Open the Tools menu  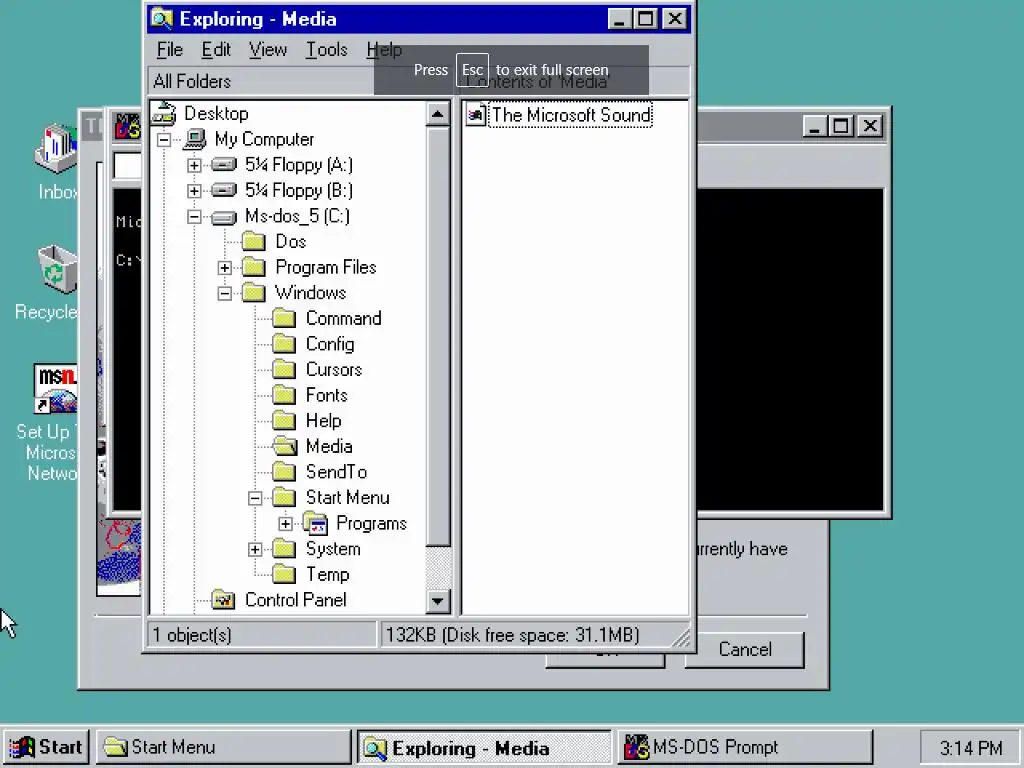(x=327, y=50)
